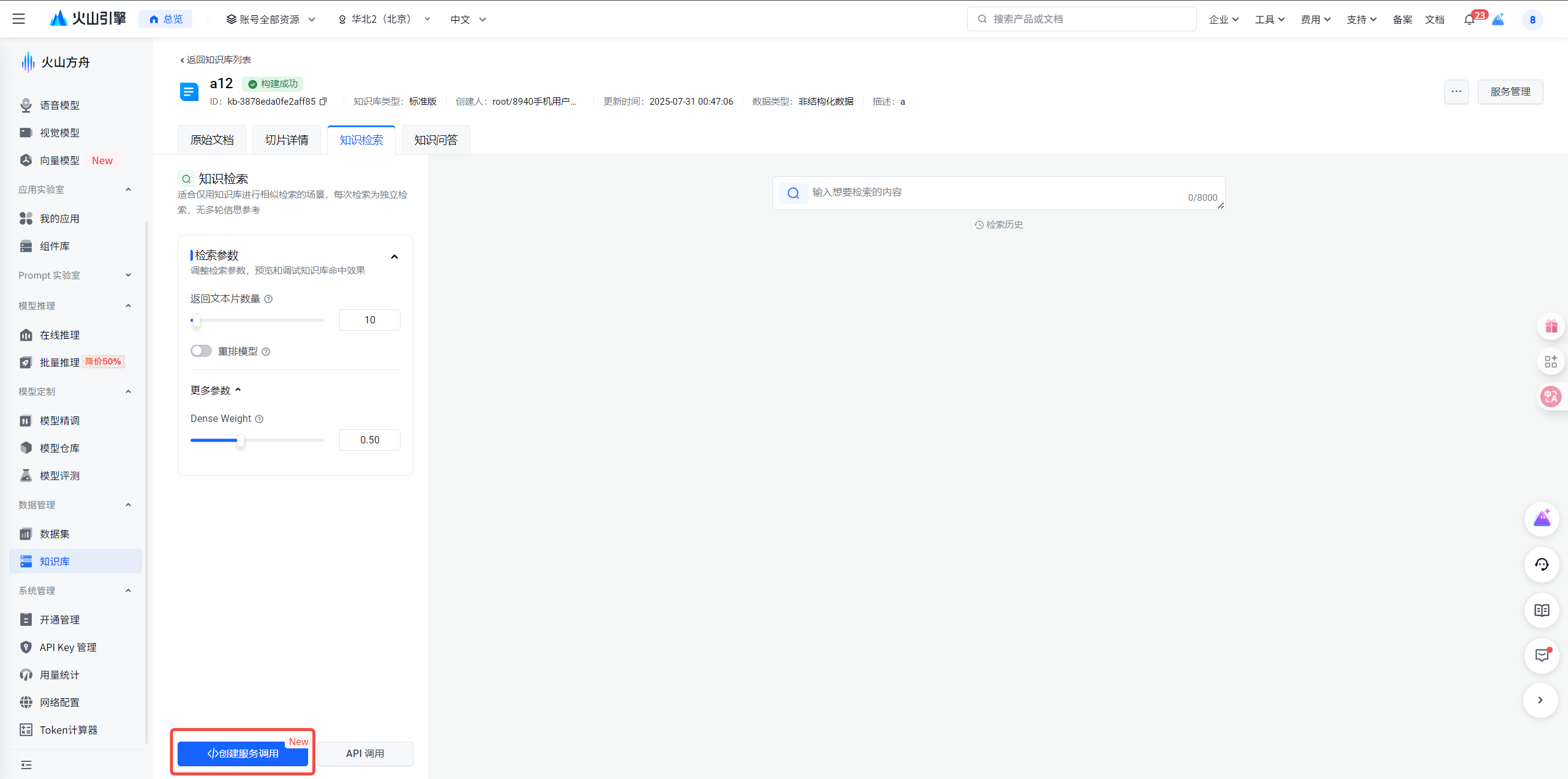
Task: Select the 知识检索 tab
Action: (361, 140)
